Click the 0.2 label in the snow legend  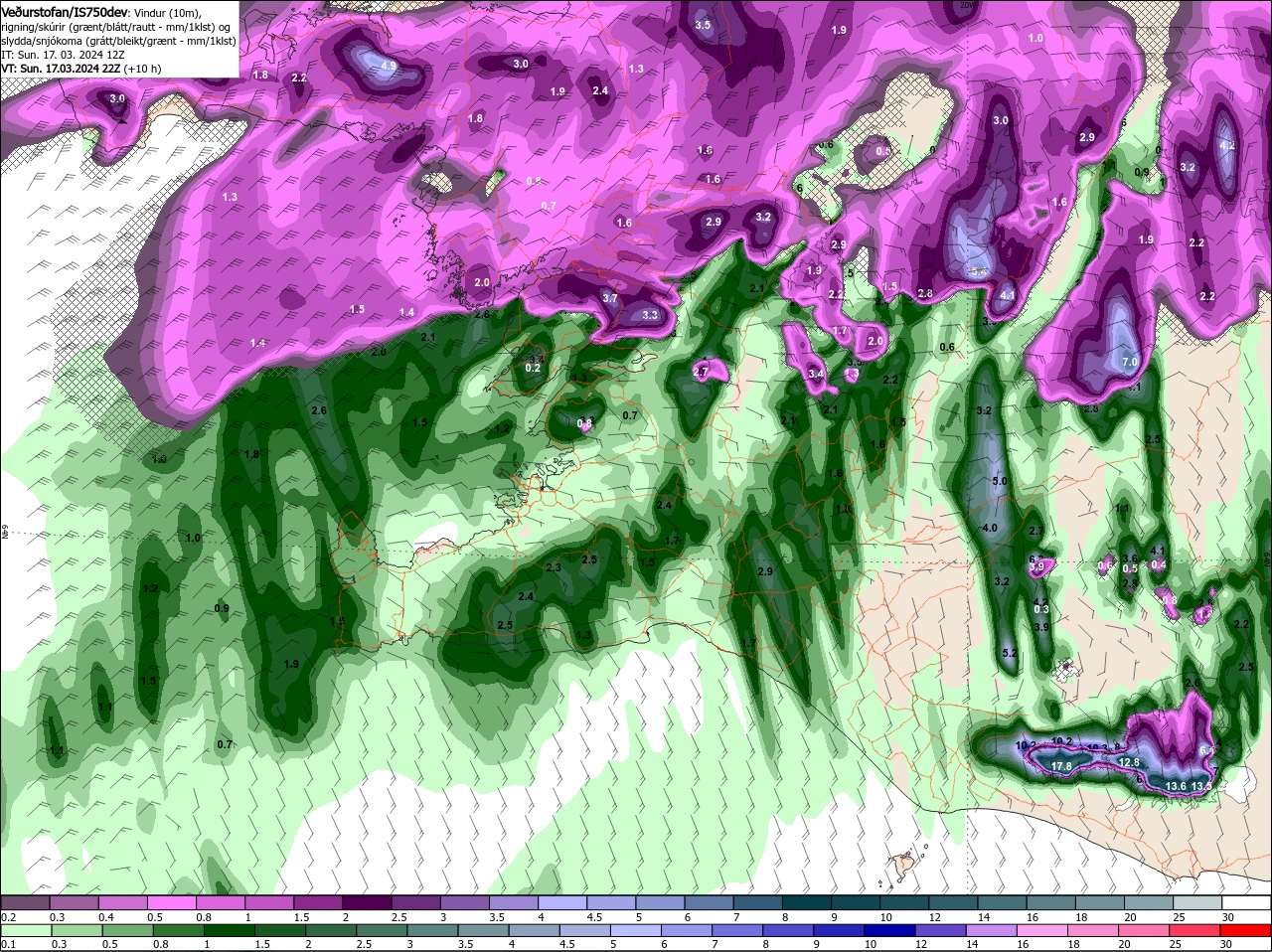pos(9,918)
